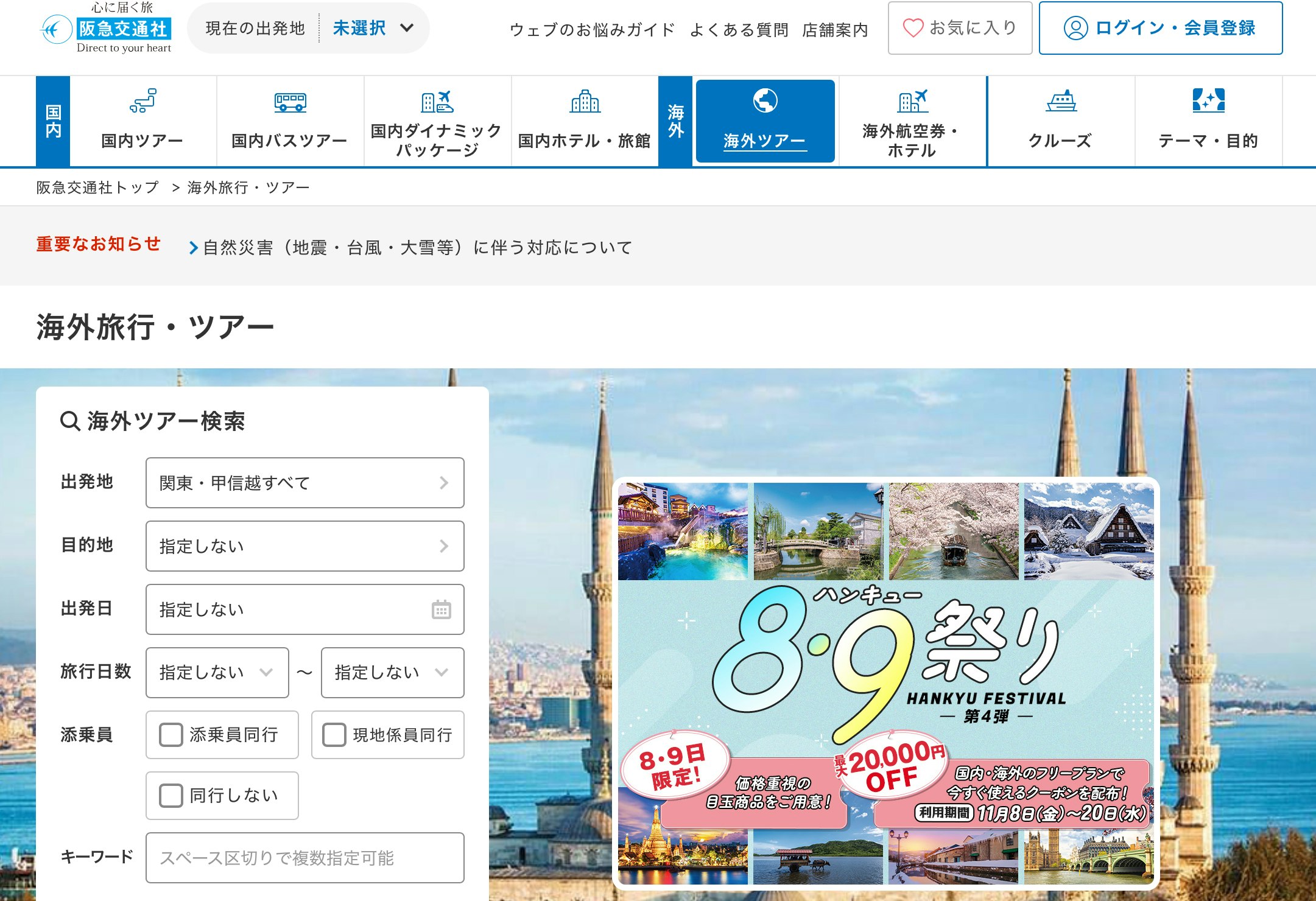Click the 国内ダイナミックパッケージ building-plane icon

point(437,101)
